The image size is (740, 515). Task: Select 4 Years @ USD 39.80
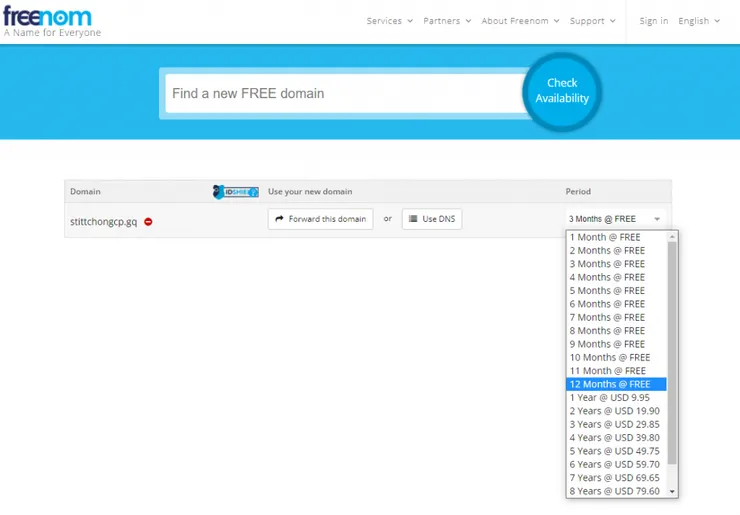pos(616,438)
